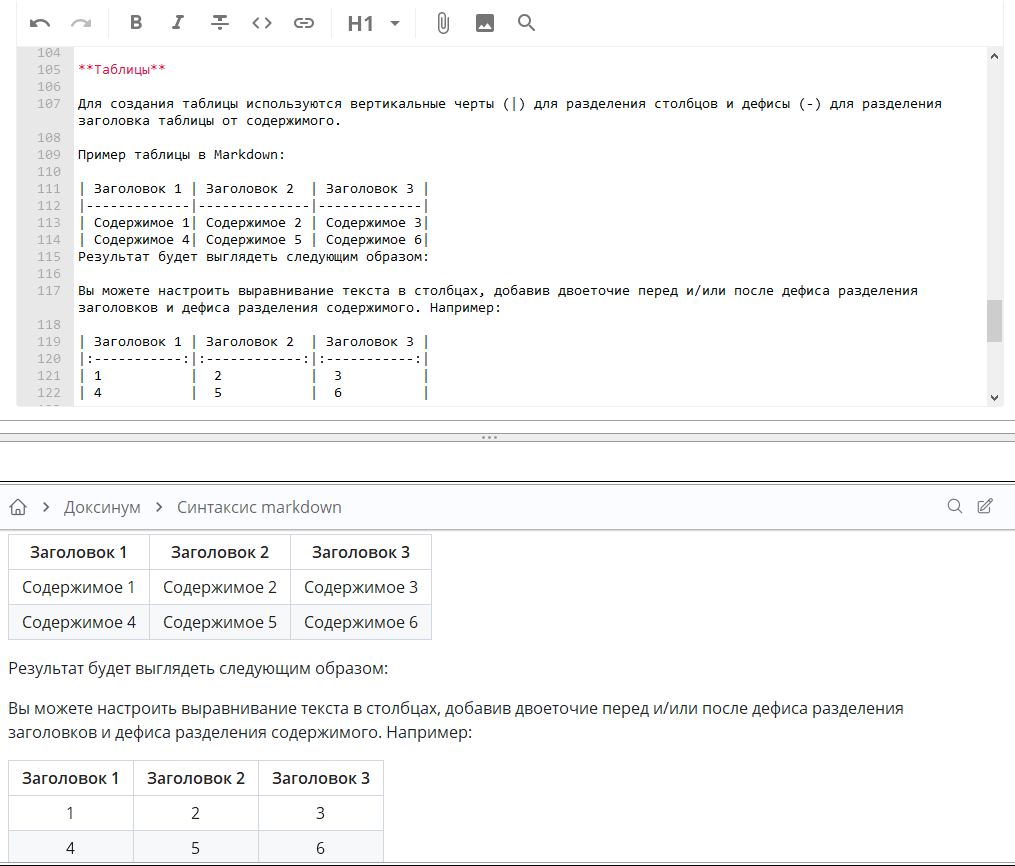Toggle bold formatting
This screenshot has width=1015, height=866.
point(136,23)
